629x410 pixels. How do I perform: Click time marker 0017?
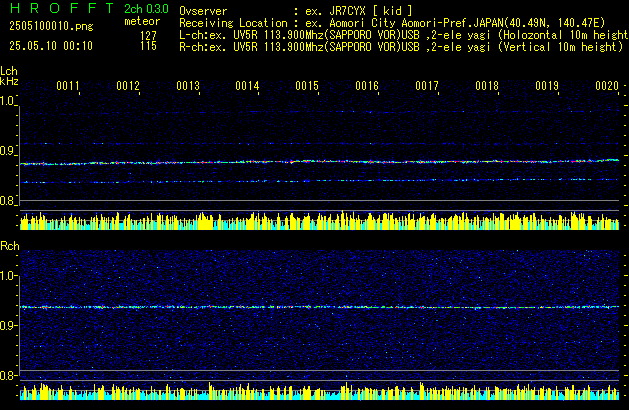click(427, 86)
